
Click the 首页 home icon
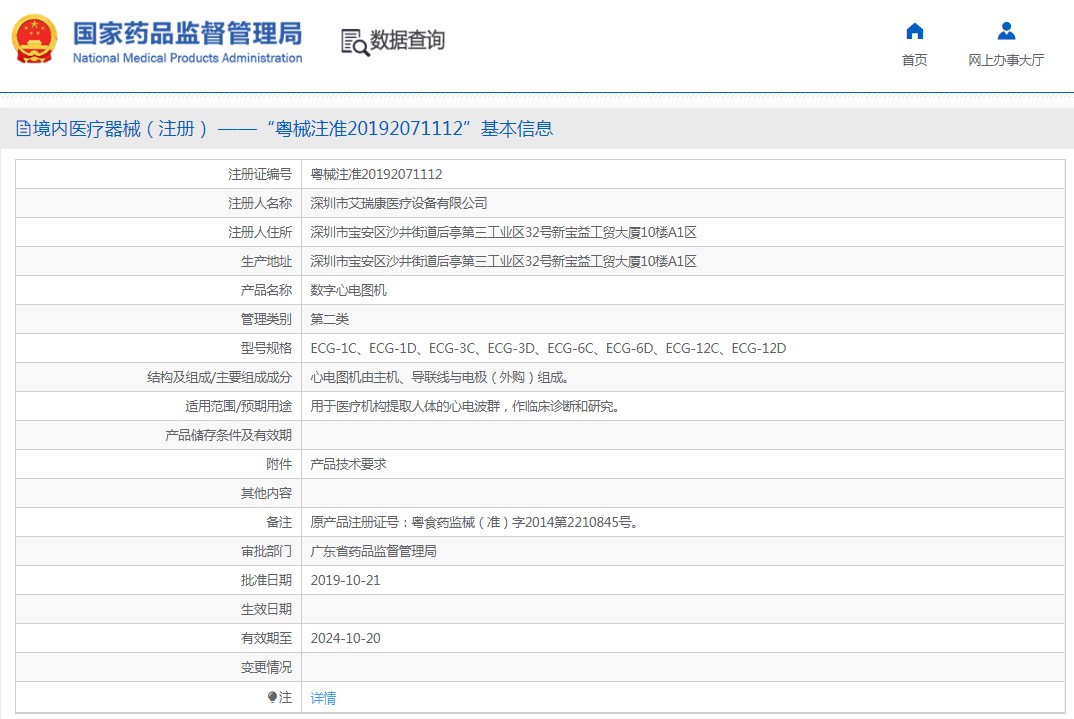(x=914, y=31)
